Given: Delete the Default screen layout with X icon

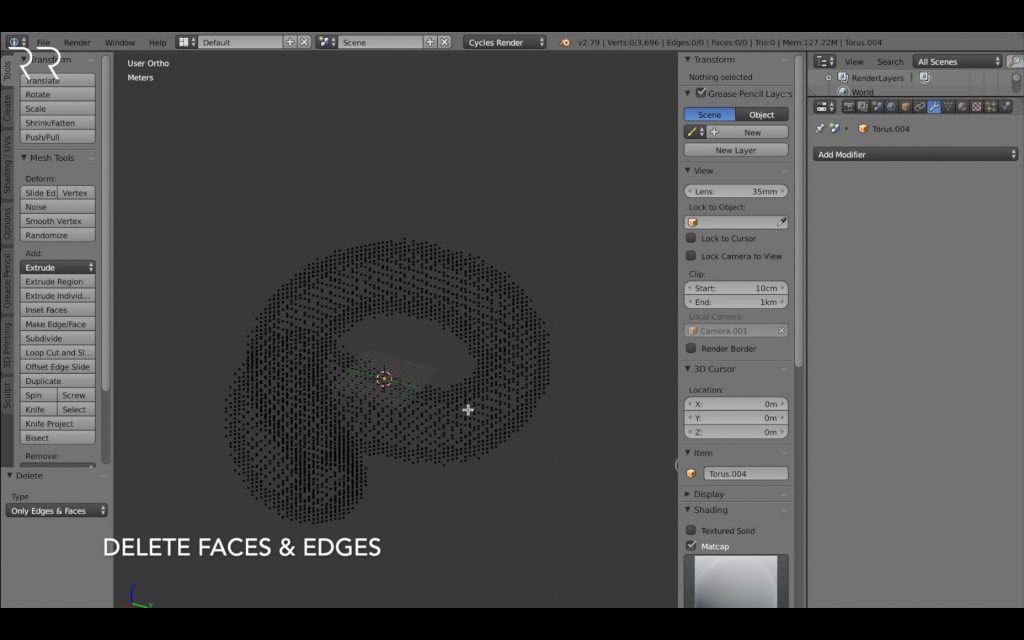Looking at the screenshot, I should click(x=304, y=42).
